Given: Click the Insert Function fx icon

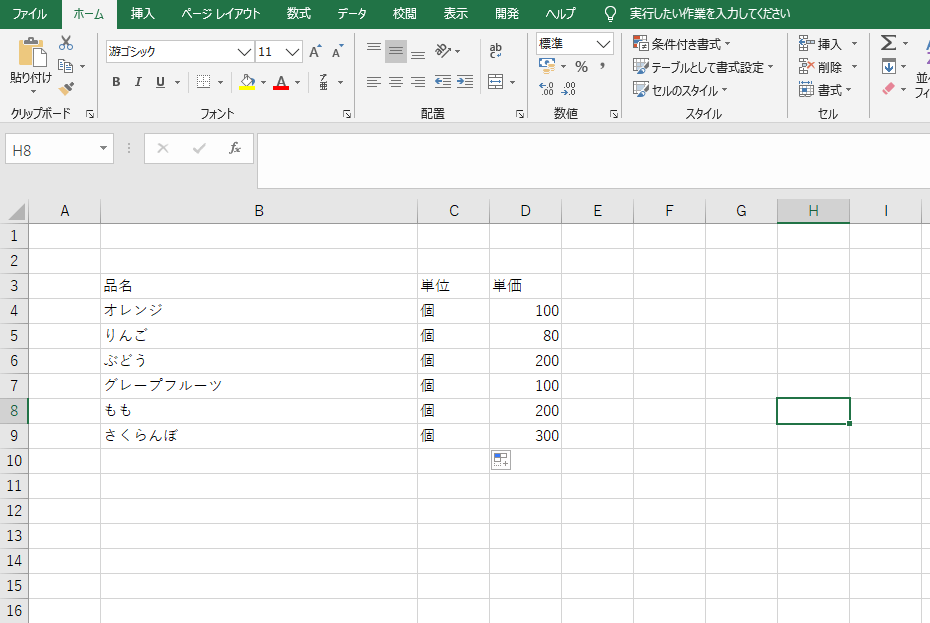Looking at the screenshot, I should 235,148.
